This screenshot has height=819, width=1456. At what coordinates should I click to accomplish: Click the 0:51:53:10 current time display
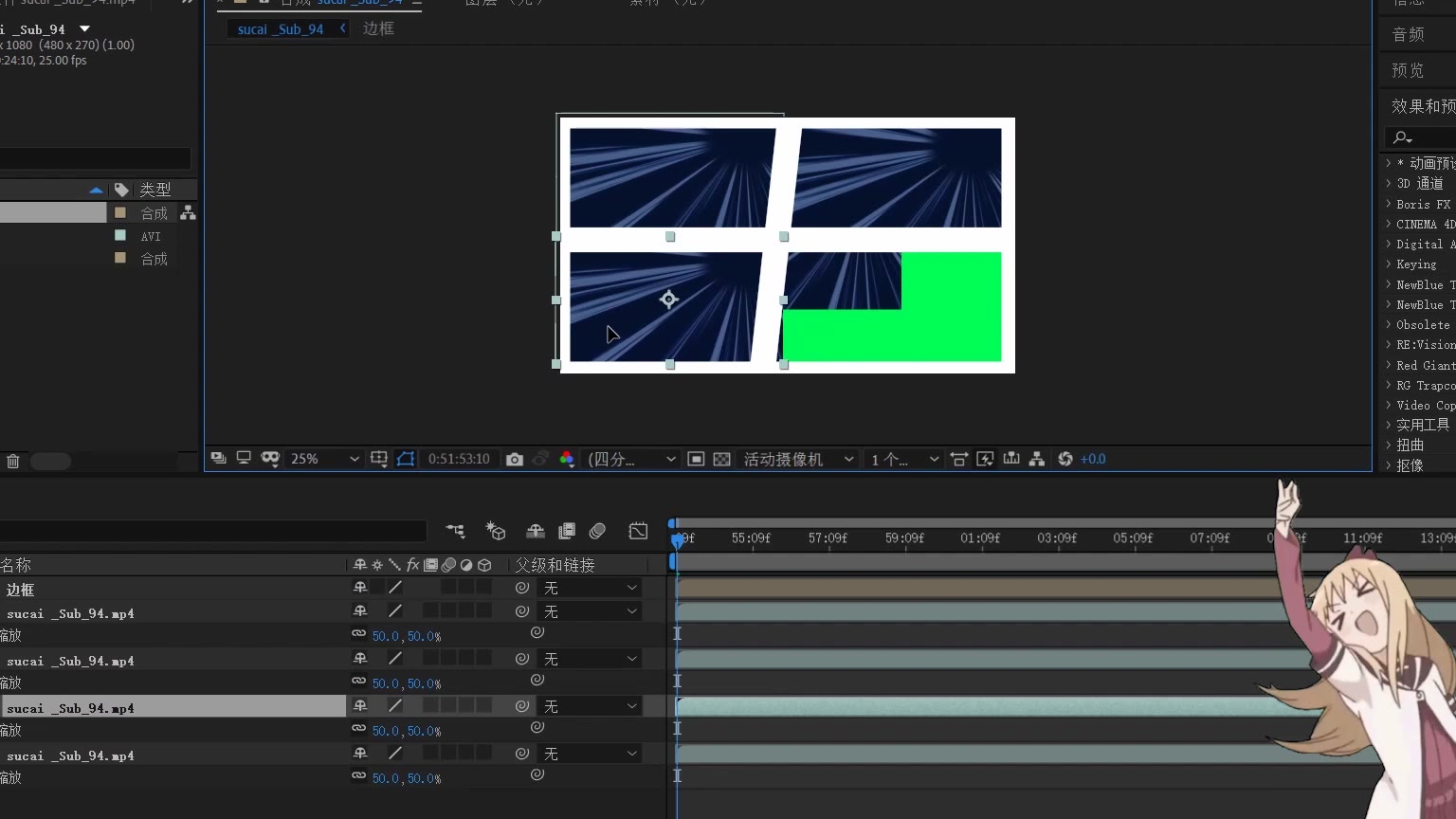(x=459, y=460)
